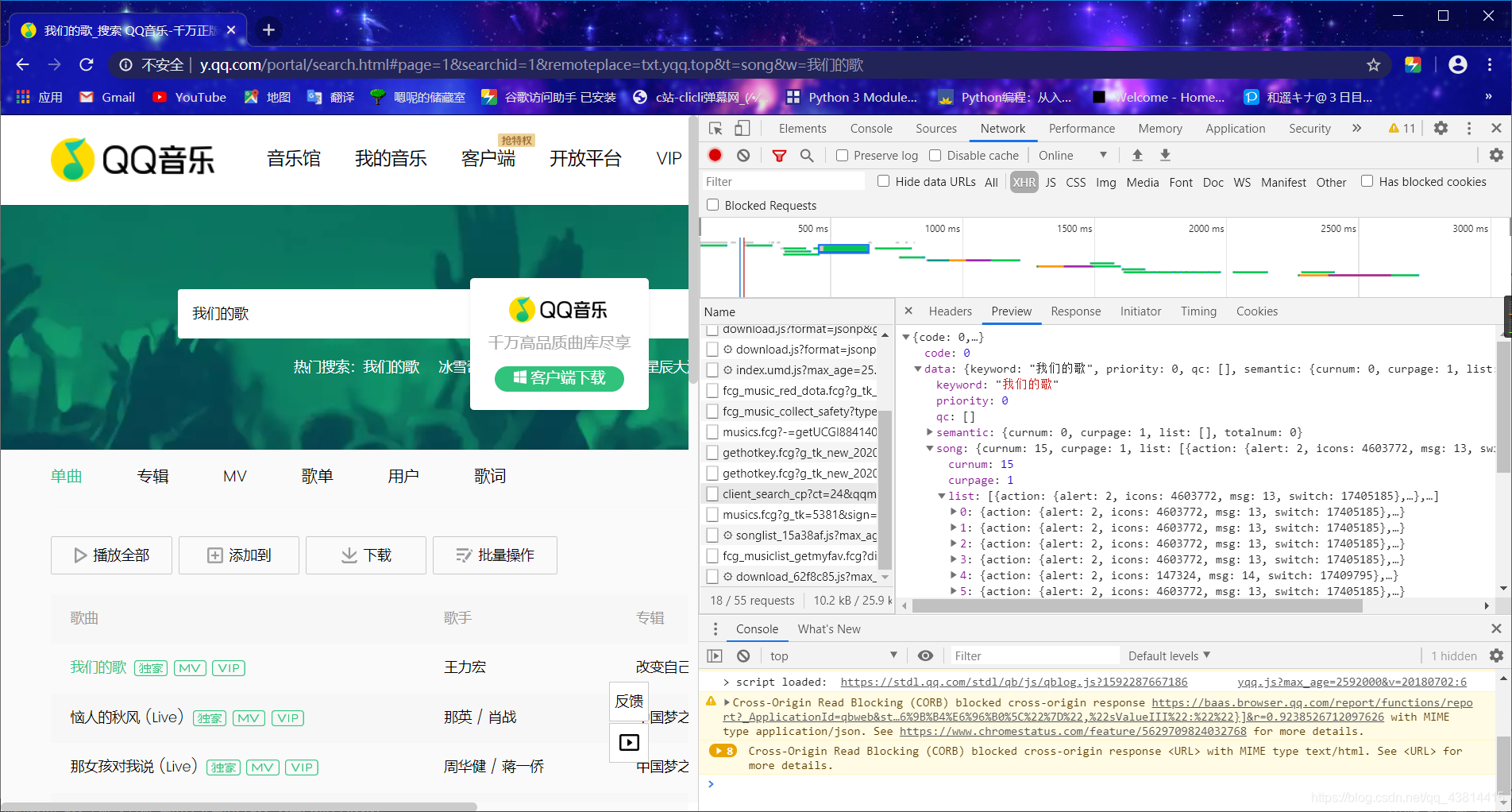Viewport: 1512px width, 812px height.
Task: Export HAR file with download arrow
Action: [1165, 156]
